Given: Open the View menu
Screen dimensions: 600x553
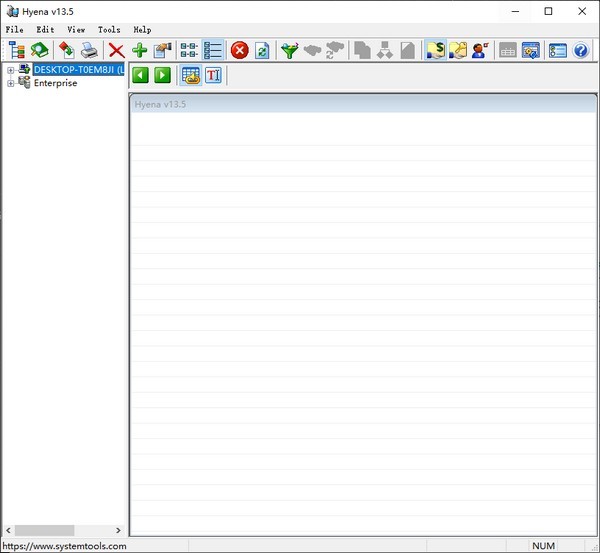Looking at the screenshot, I should tap(76, 29).
